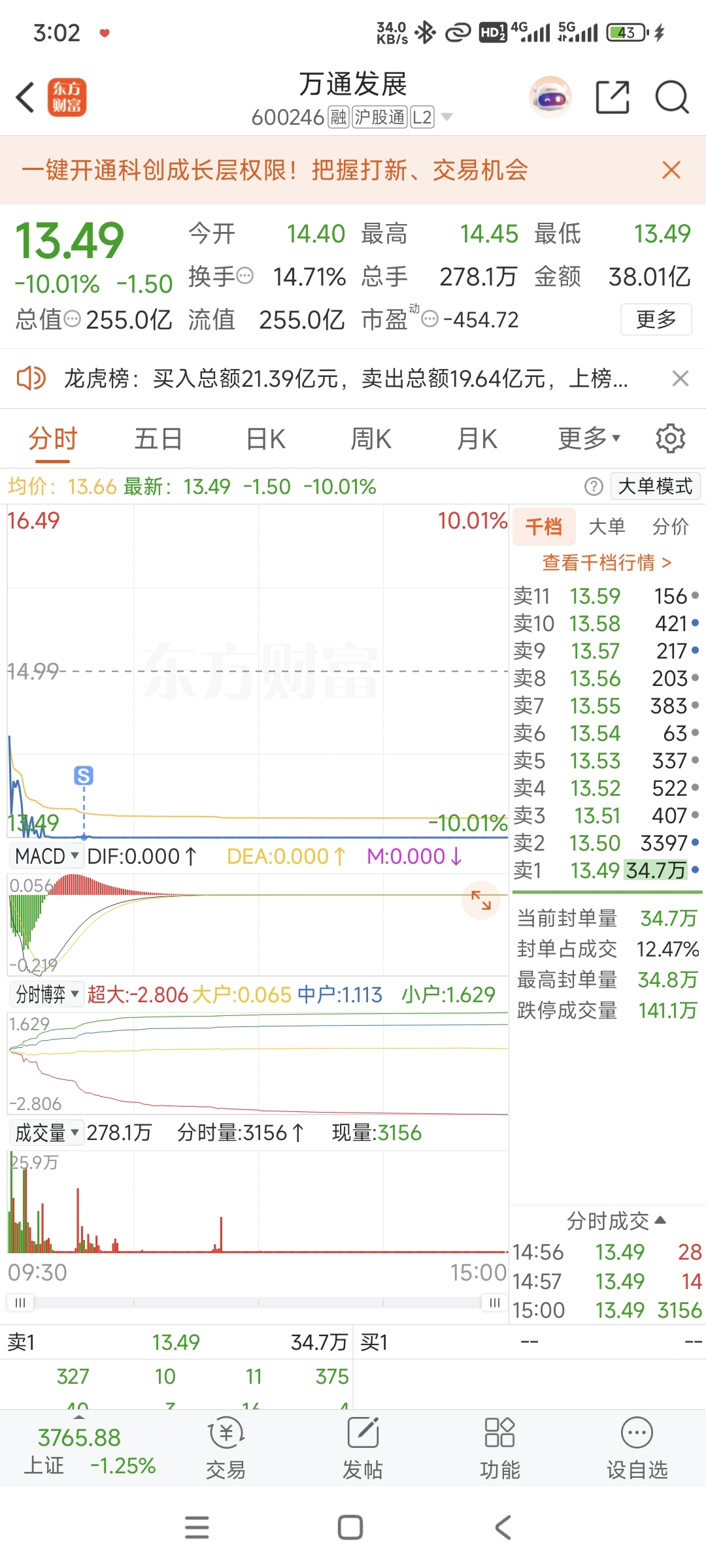Tap the L2 level tag

click(x=422, y=118)
